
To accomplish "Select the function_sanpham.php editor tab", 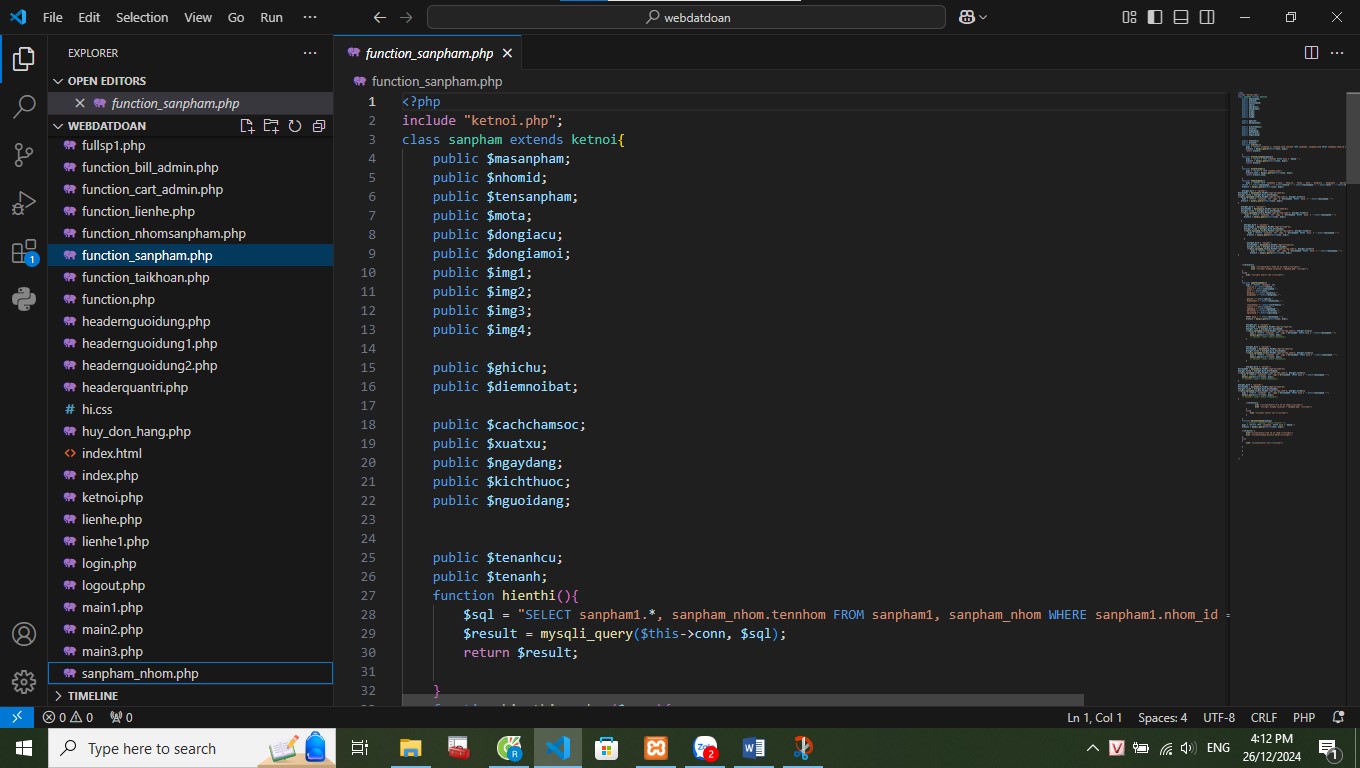I will 428,53.
